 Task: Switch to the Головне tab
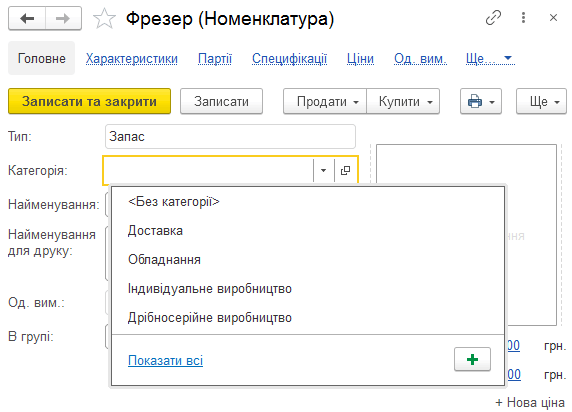click(x=42, y=58)
